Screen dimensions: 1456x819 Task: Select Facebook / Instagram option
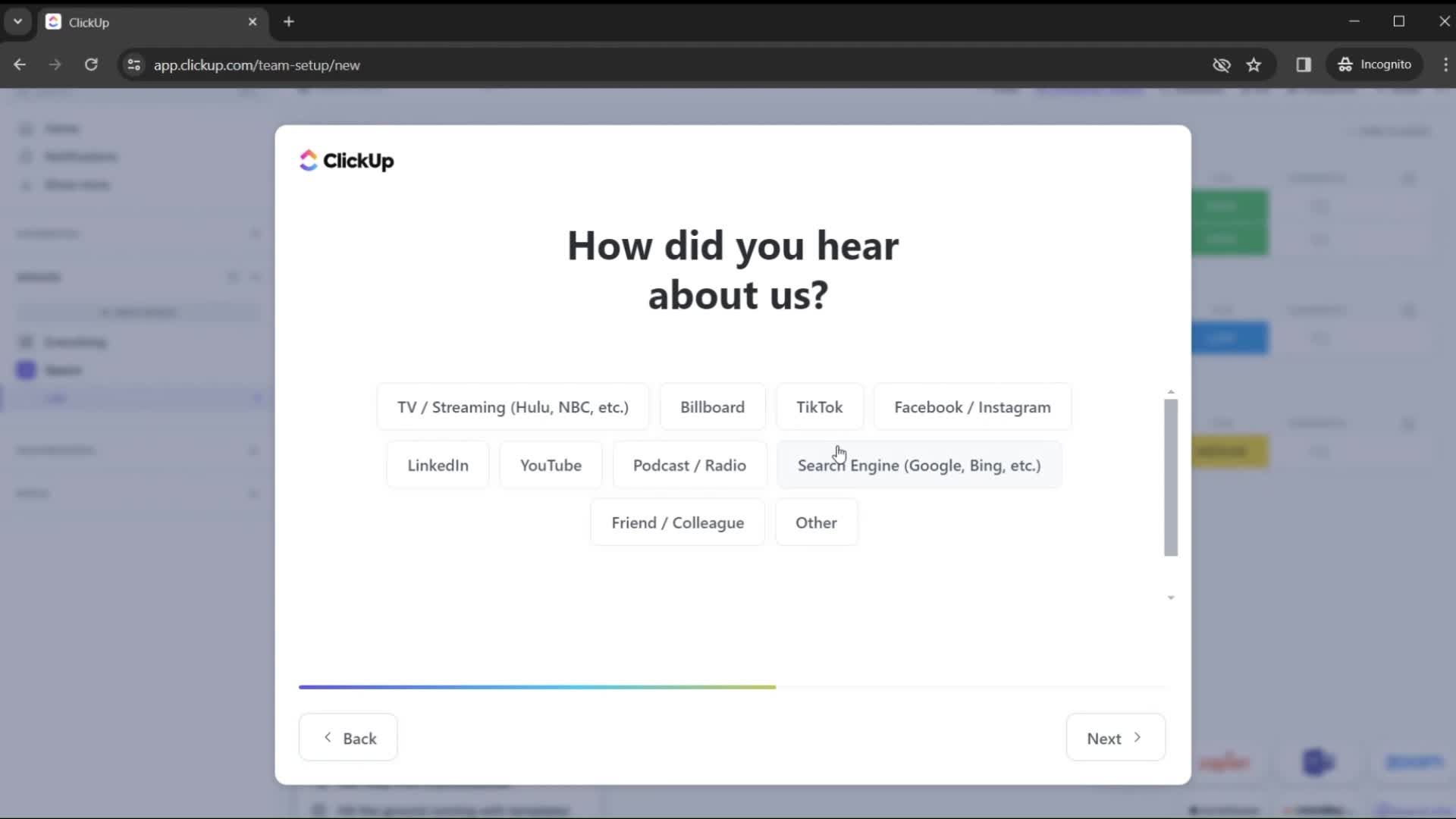[972, 407]
